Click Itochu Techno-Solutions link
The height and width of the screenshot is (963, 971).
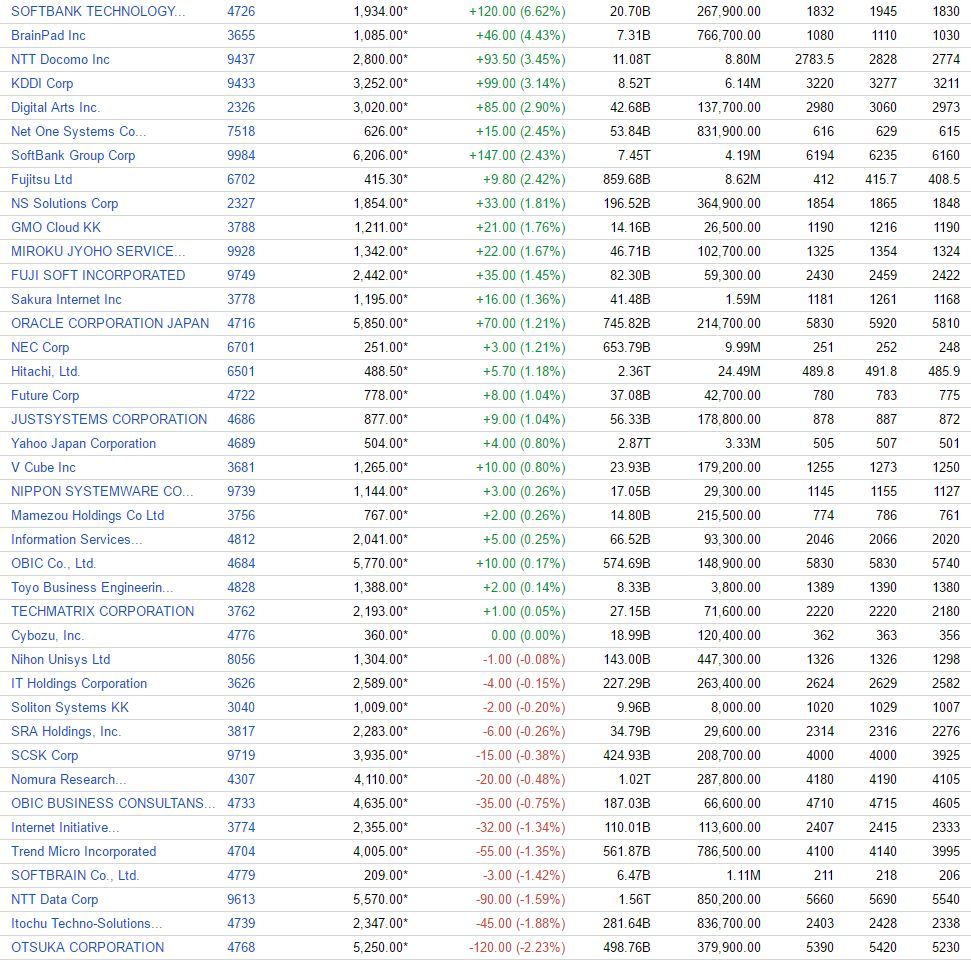[87, 923]
